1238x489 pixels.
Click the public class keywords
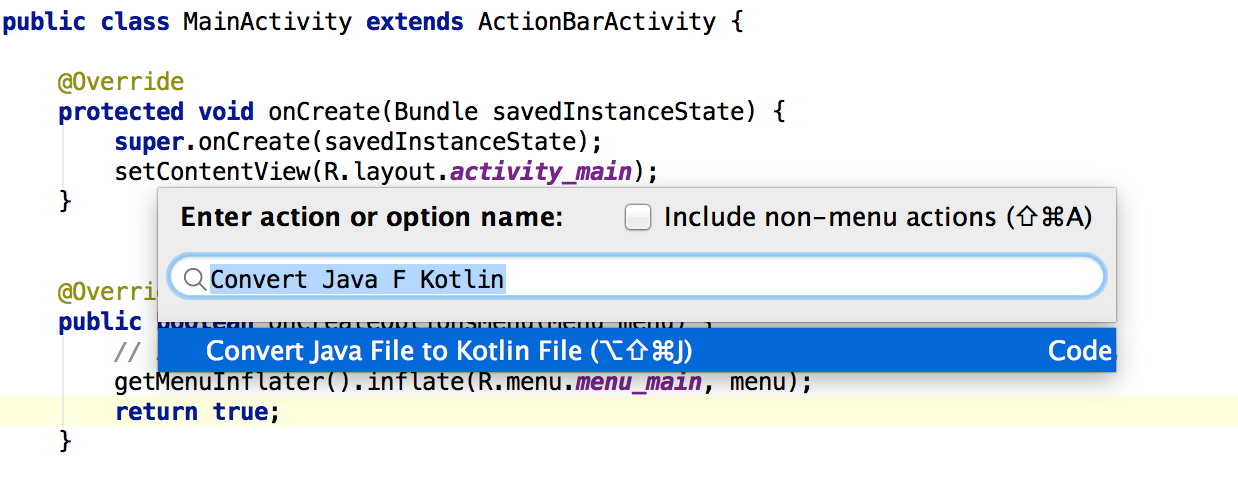point(86,21)
